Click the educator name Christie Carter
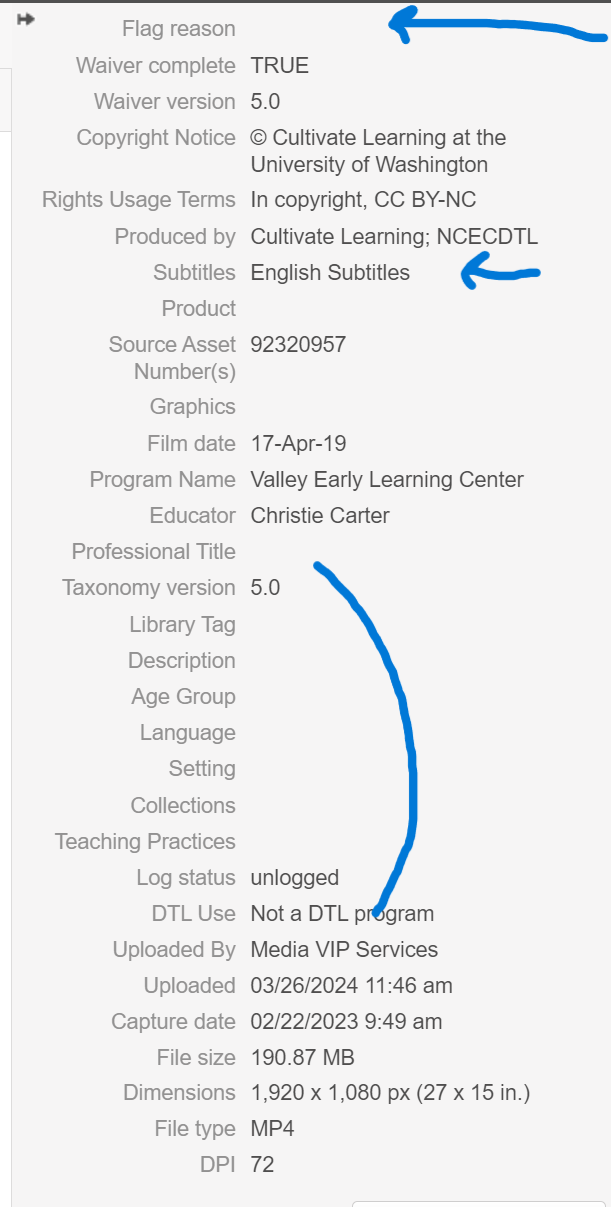 click(x=320, y=516)
